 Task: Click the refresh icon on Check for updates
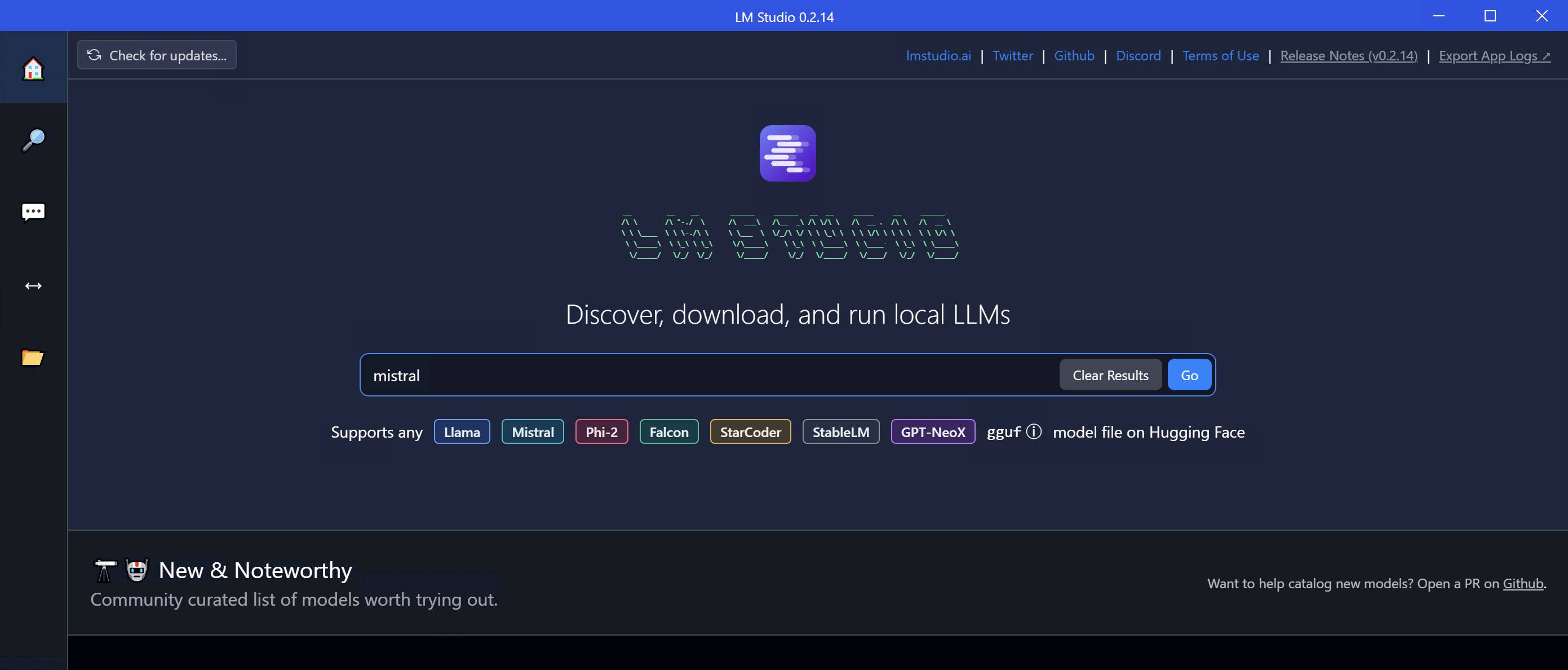(x=94, y=55)
